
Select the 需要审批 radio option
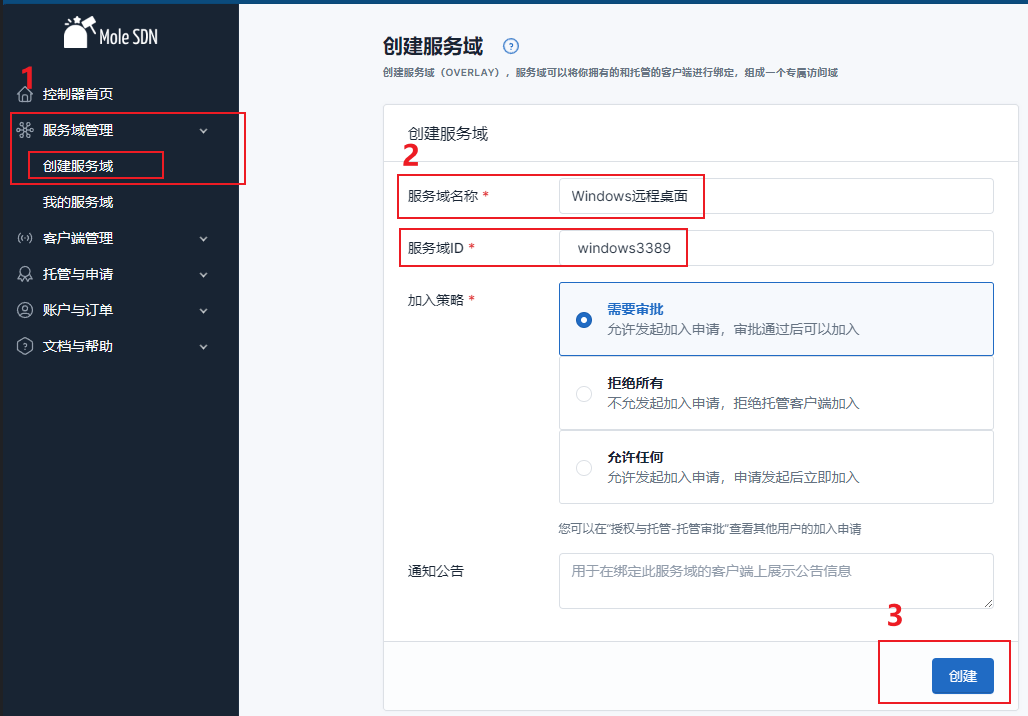pyautogui.click(x=584, y=320)
